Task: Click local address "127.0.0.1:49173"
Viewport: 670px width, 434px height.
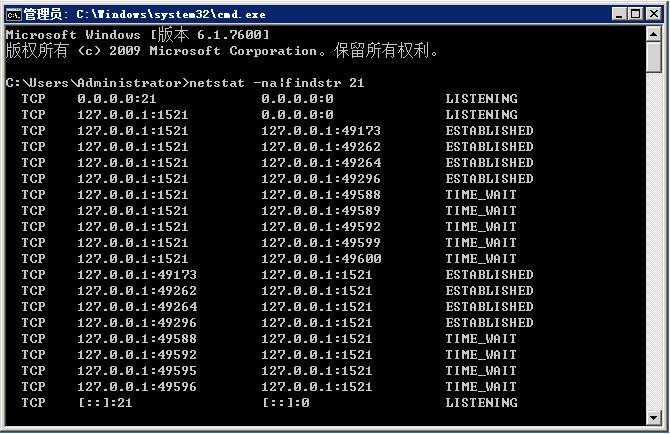Action: pos(137,275)
